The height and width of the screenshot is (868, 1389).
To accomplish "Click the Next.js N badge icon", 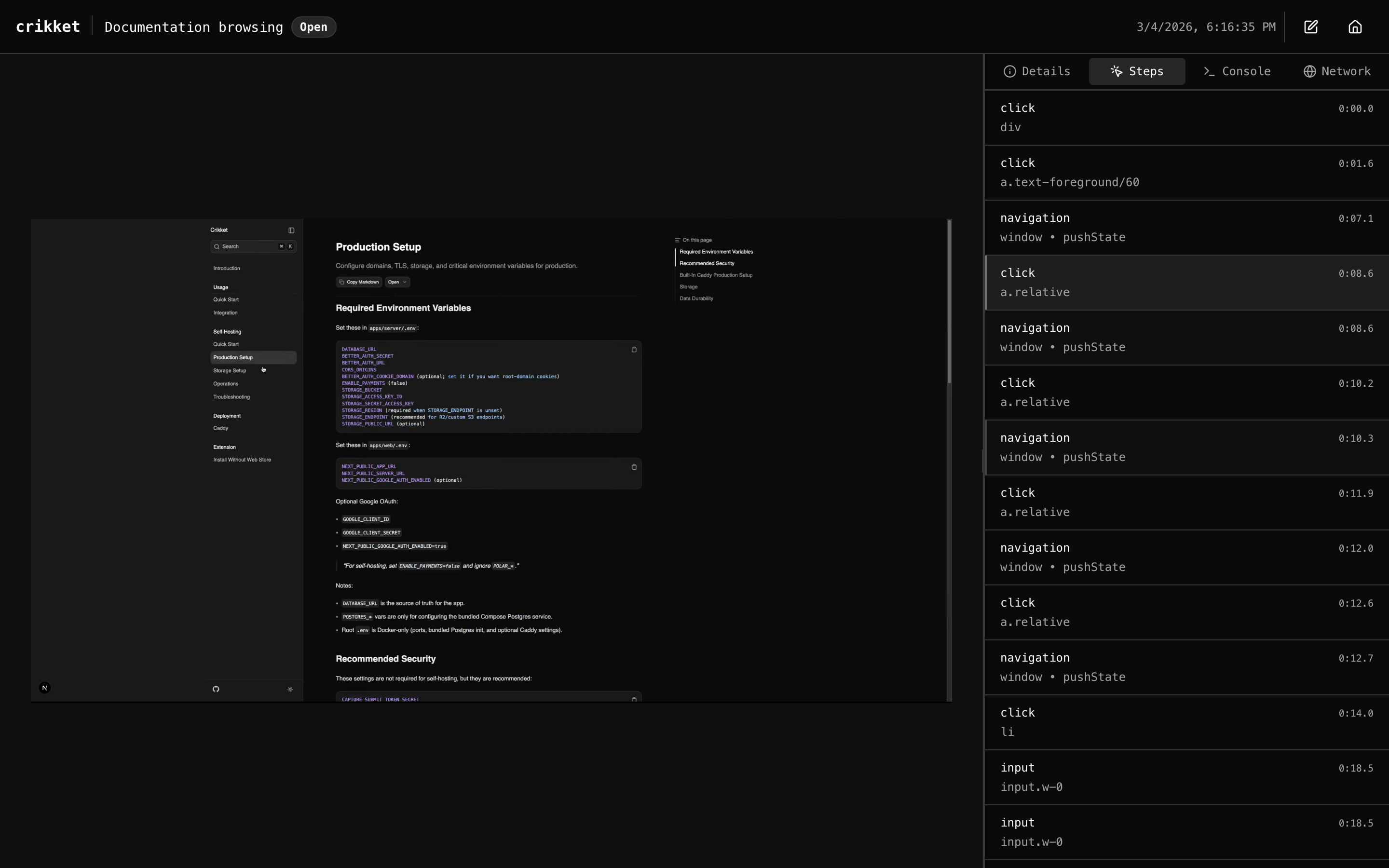I will point(45,688).
